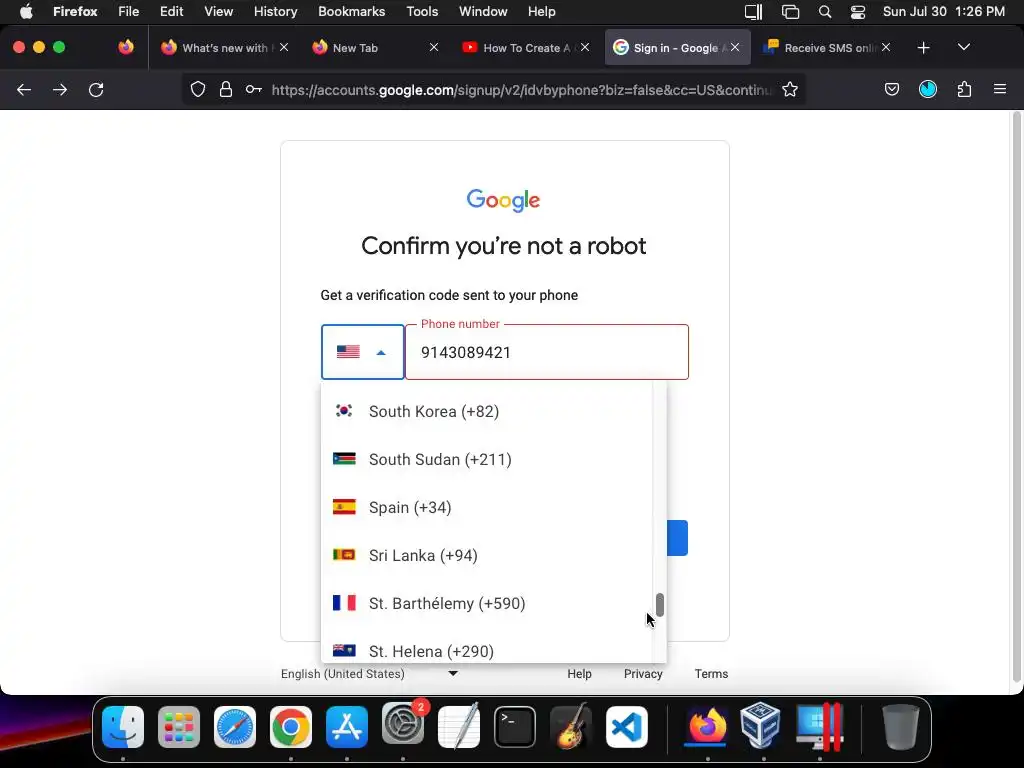Open the Window menu
1024x768 pixels.
(483, 12)
